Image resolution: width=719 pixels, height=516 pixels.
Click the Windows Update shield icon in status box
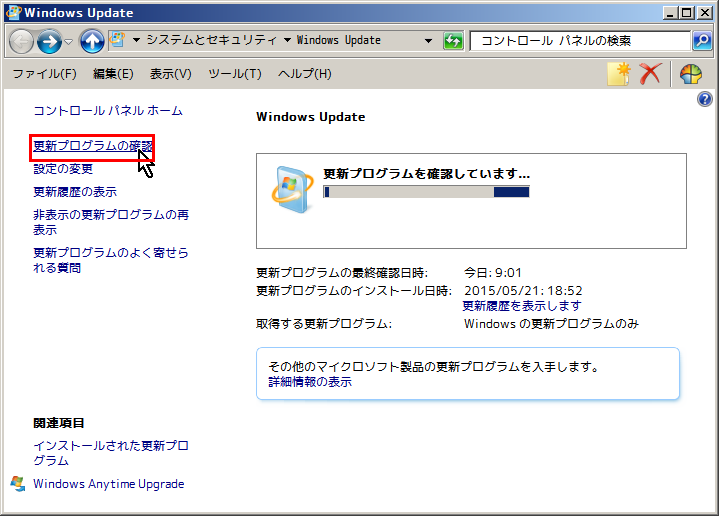292,190
